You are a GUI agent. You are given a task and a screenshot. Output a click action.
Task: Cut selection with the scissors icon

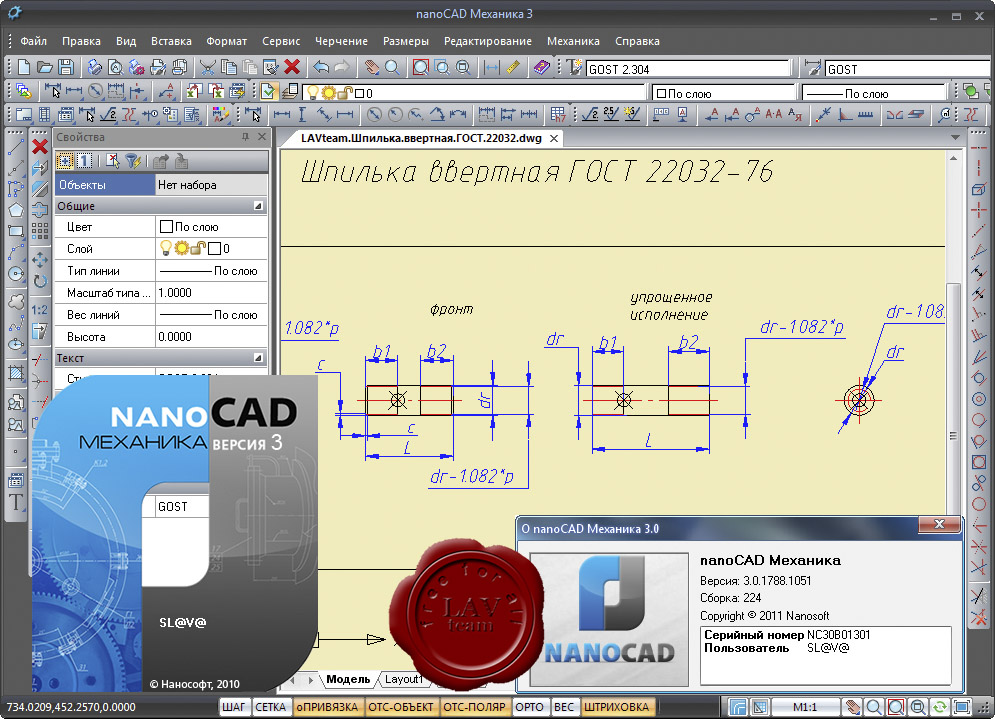[208, 67]
